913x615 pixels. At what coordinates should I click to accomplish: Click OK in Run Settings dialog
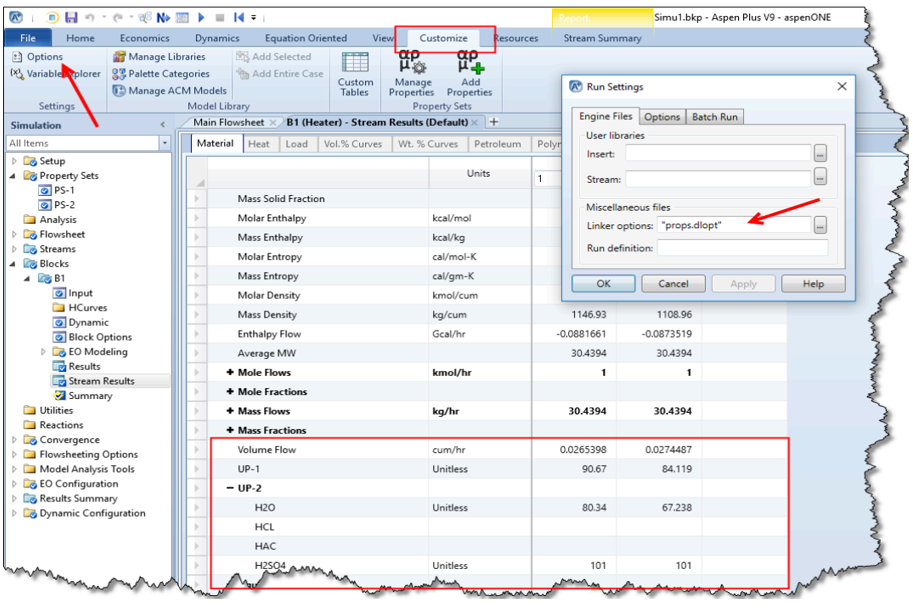tap(603, 284)
